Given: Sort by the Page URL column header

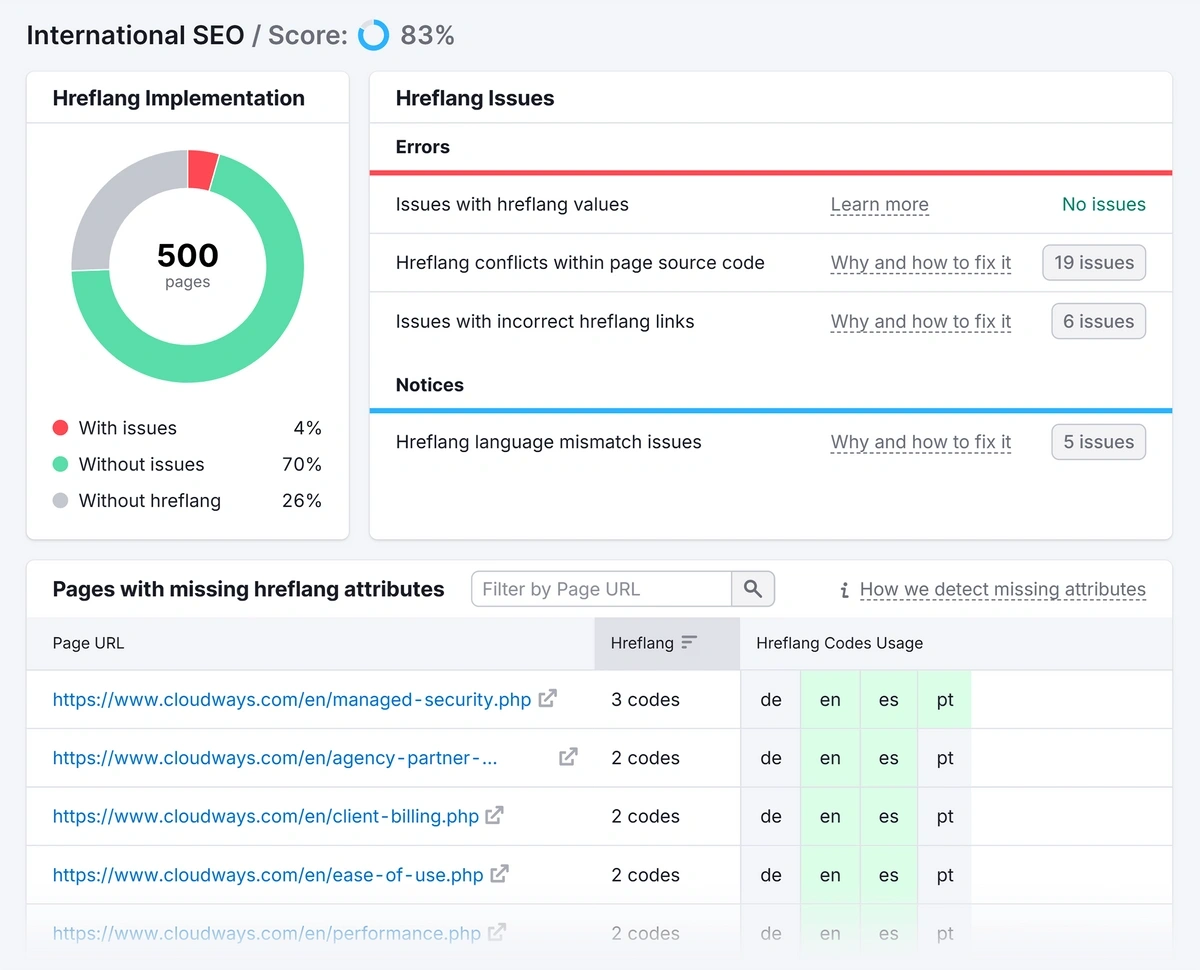Looking at the screenshot, I should tap(88, 643).
